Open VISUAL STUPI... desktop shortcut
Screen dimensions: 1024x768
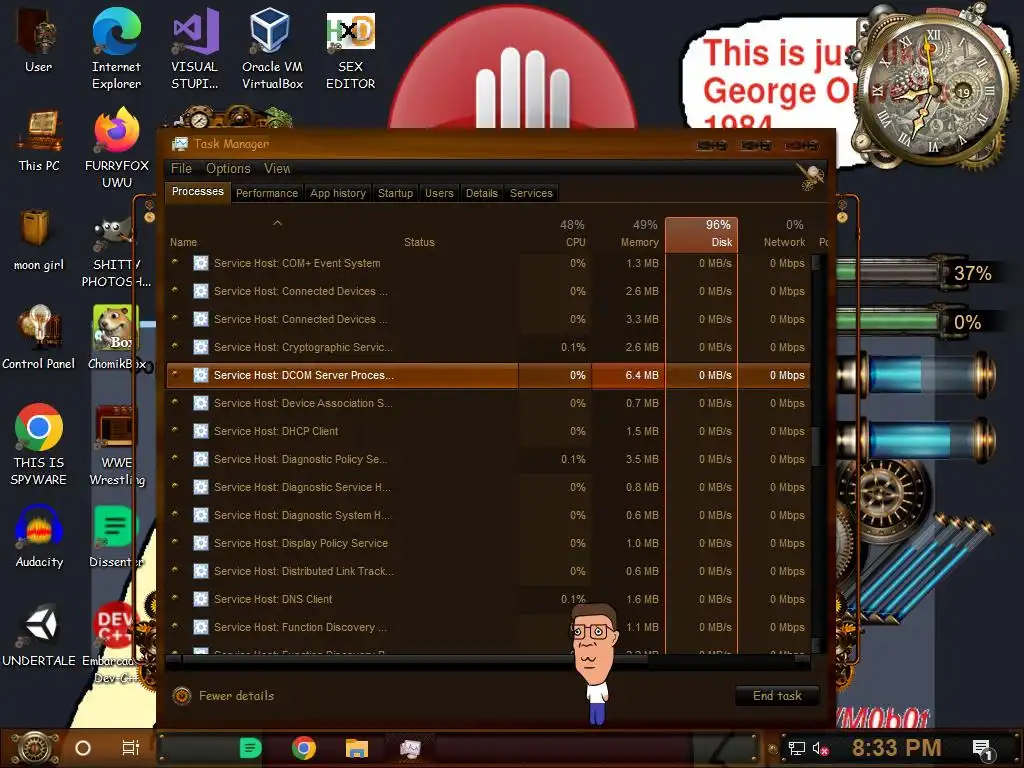[x=195, y=48]
